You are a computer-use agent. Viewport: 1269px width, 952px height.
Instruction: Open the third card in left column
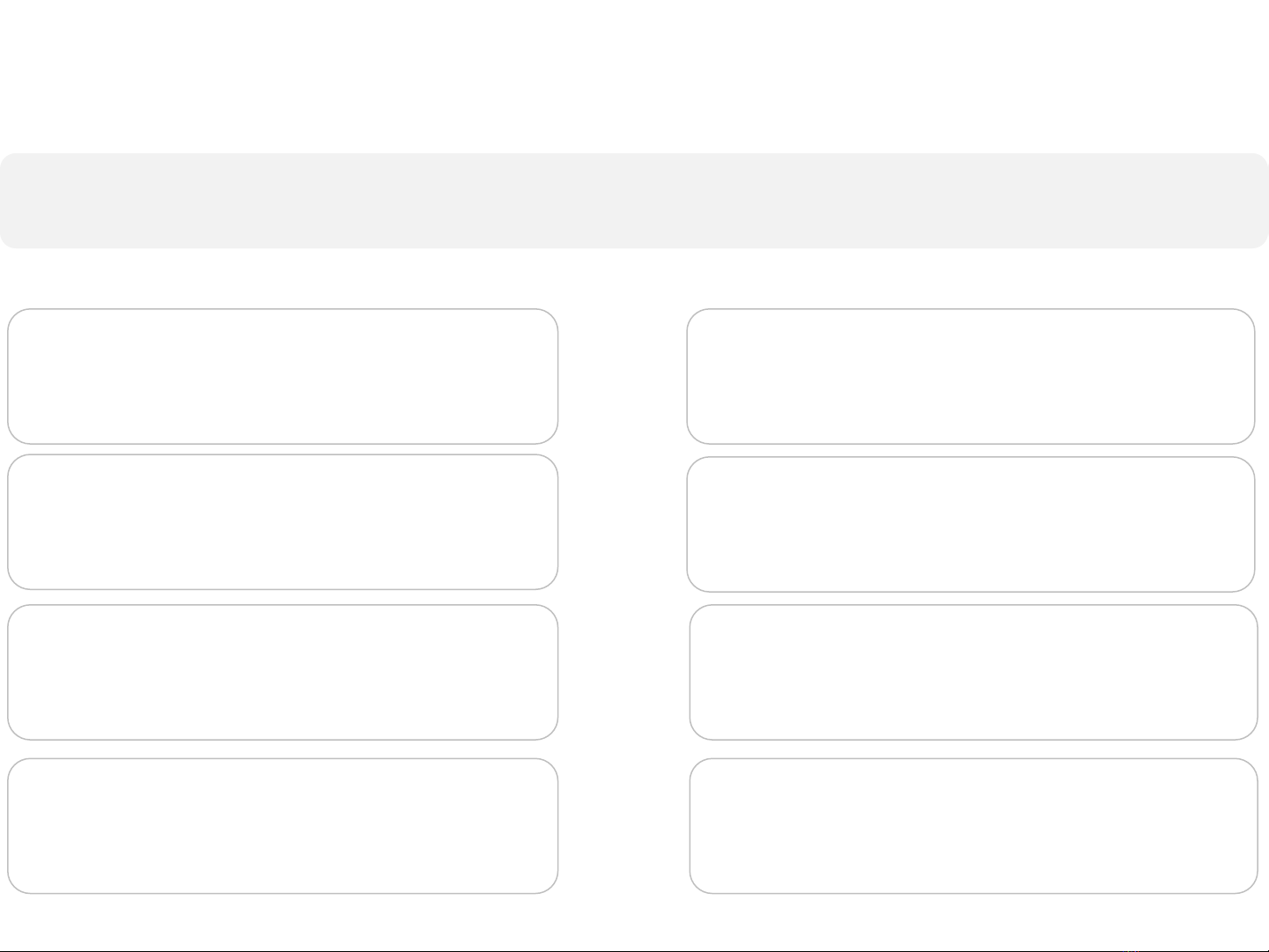283,672
